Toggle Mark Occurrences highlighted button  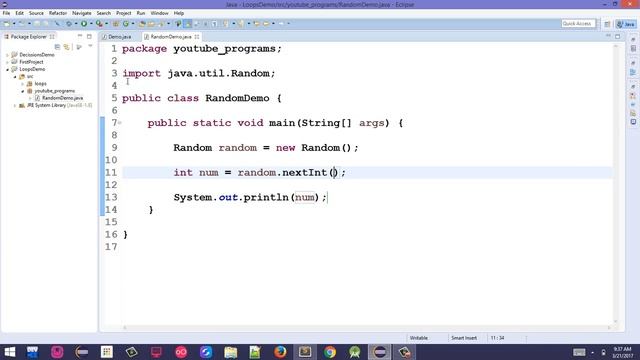click(x=188, y=24)
